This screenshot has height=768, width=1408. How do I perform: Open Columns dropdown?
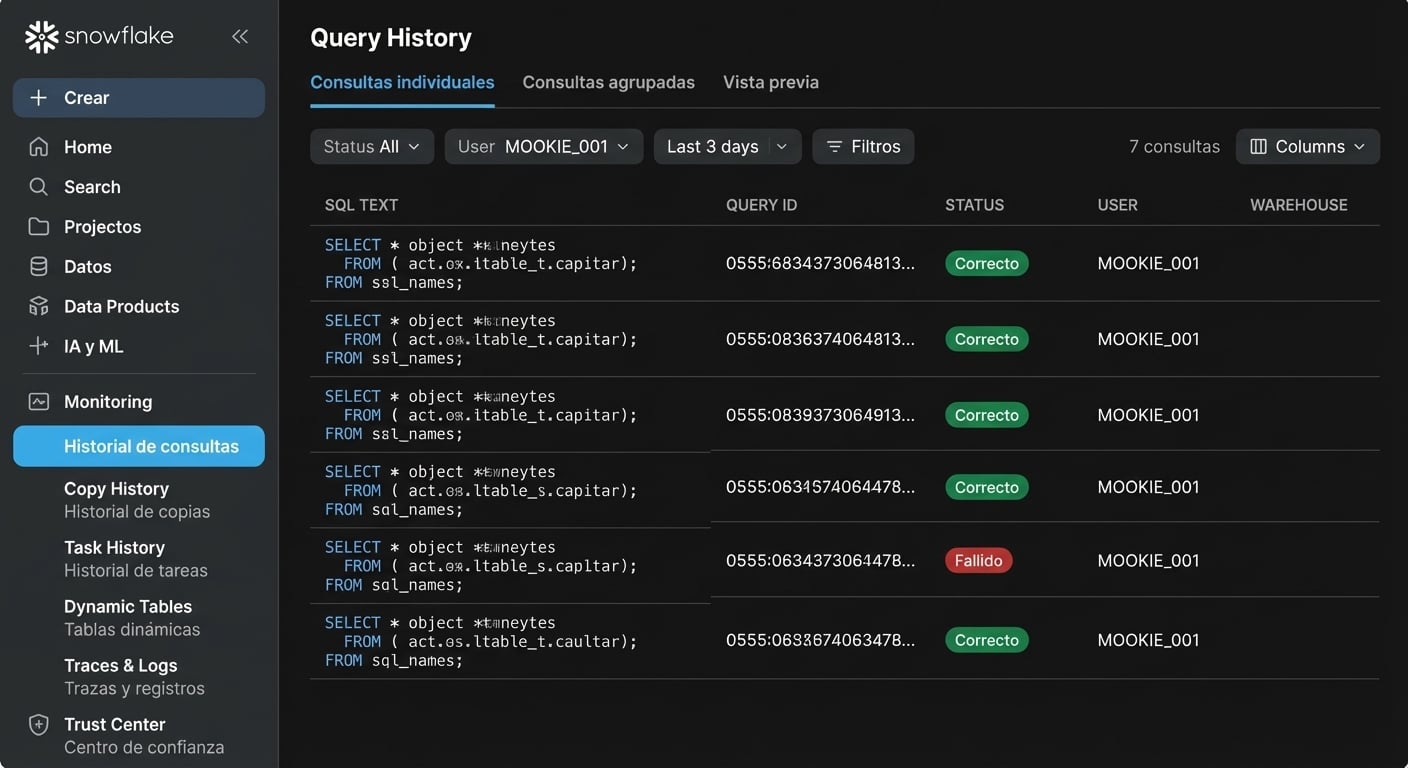coord(1308,147)
